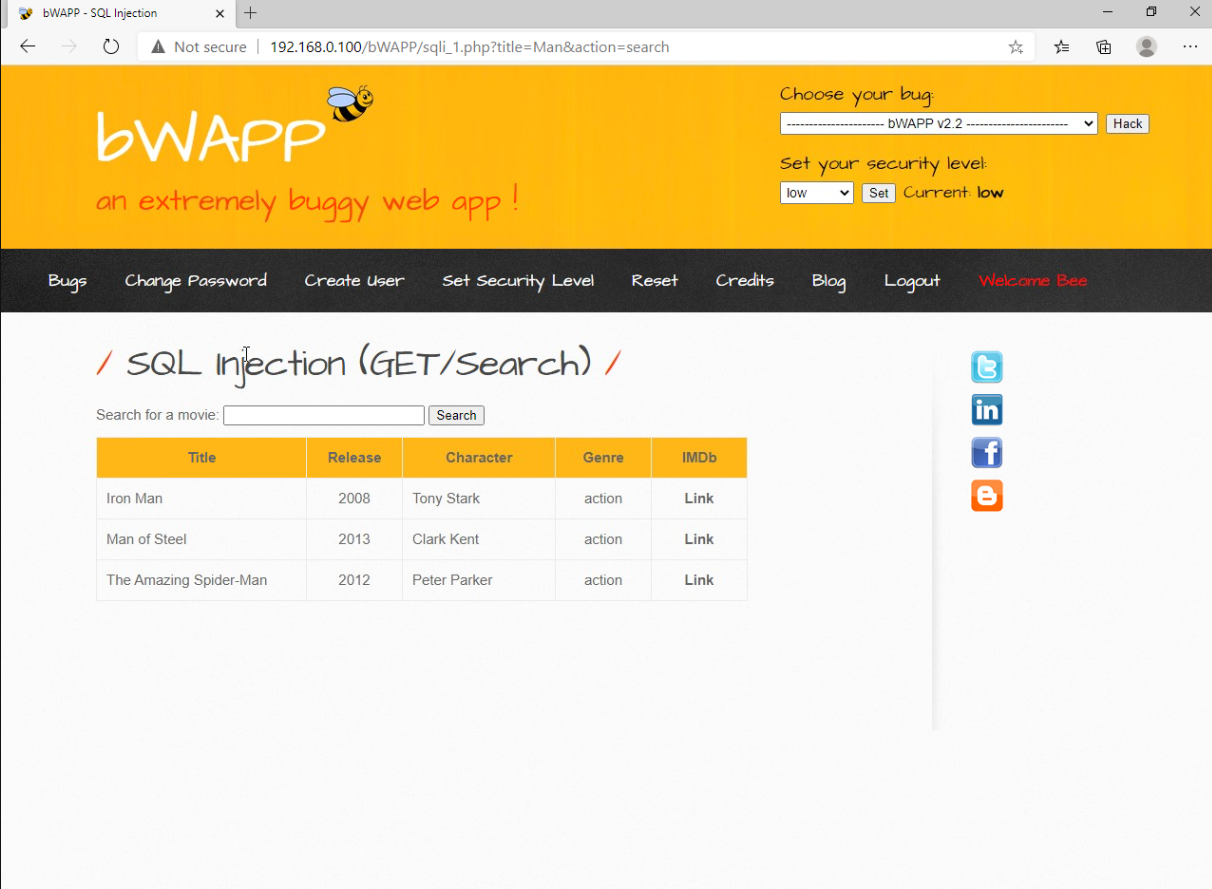1212x889 pixels.
Task: Open IMDb Link for The Amazing Spider-Man
Action: point(699,580)
